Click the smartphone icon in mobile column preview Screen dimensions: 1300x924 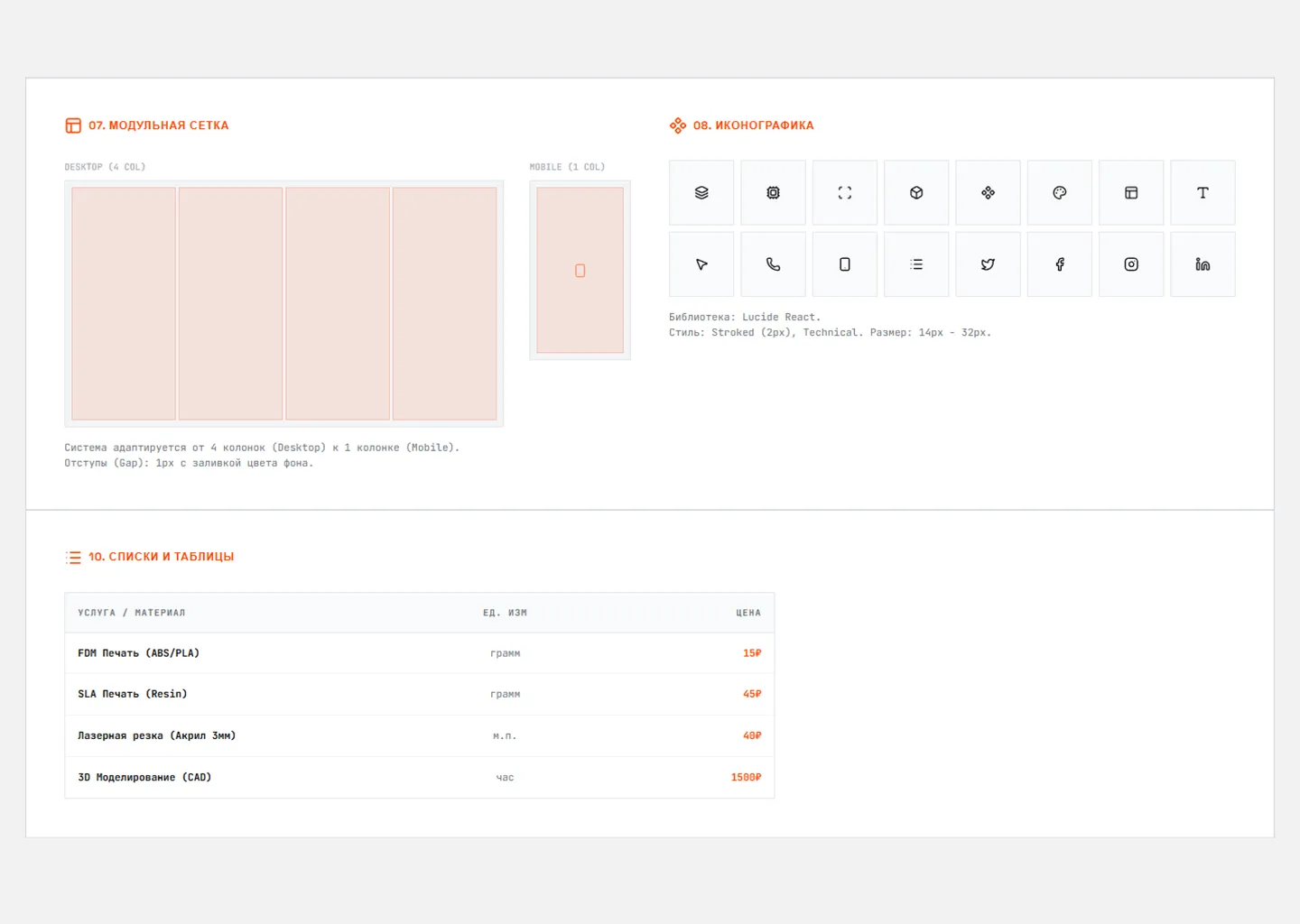click(x=580, y=271)
